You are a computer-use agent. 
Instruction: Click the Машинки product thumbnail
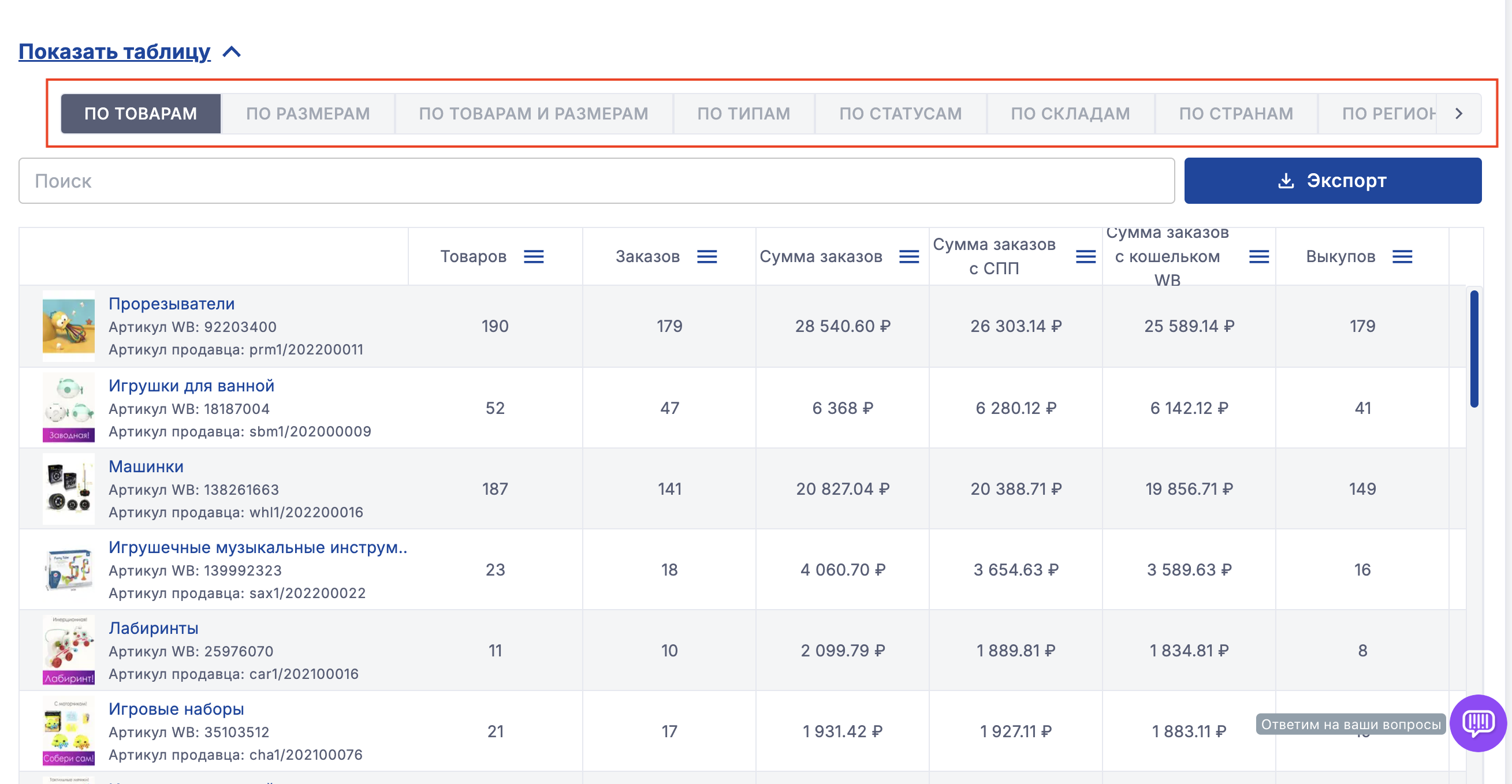point(69,489)
